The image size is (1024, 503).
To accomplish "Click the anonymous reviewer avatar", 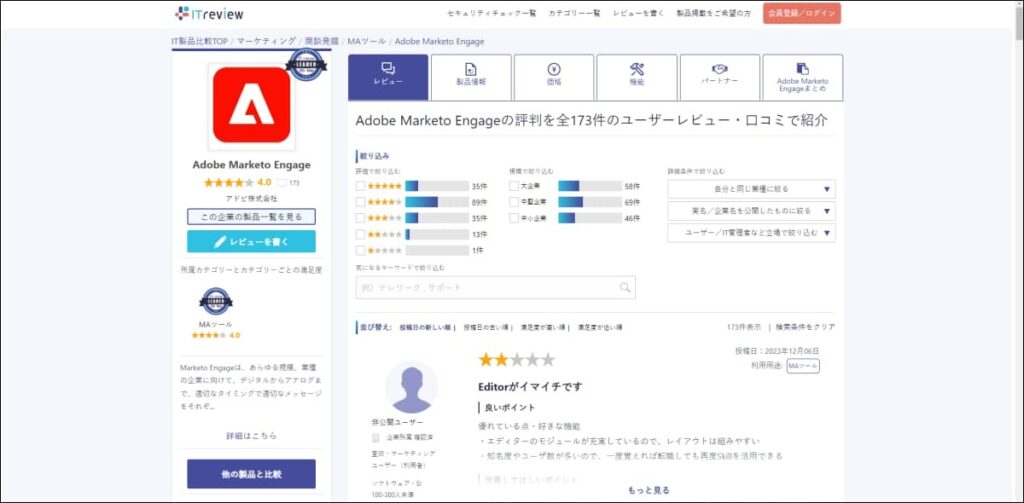I will (x=411, y=387).
